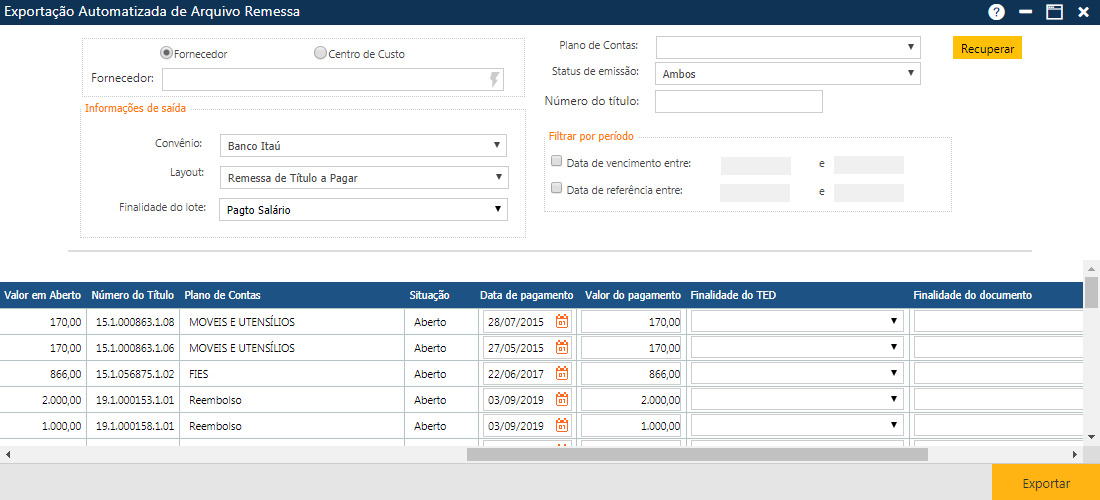1100x500 pixels.
Task: Click the lightning lookup icon in Fornecedor field
Action: click(x=494, y=80)
